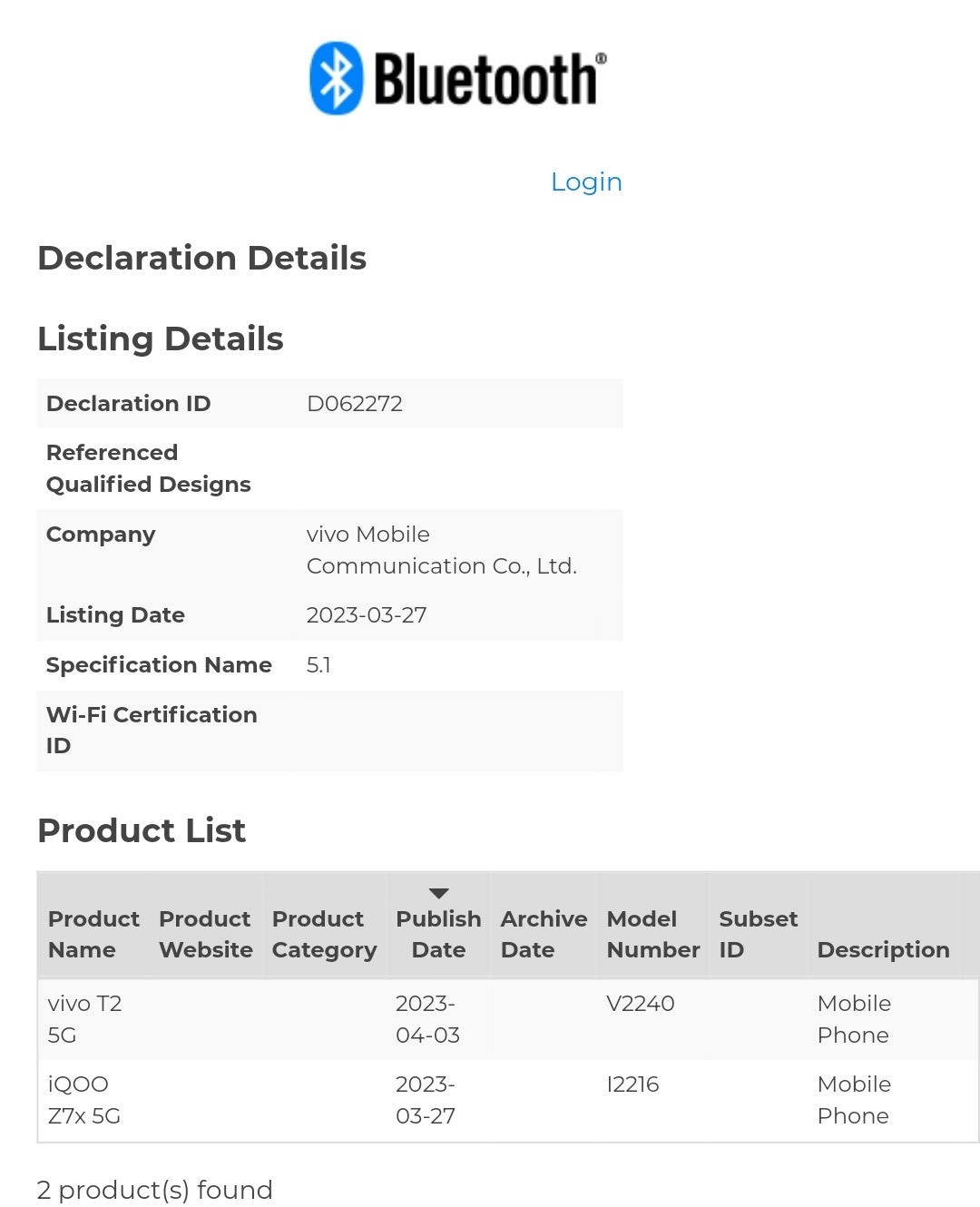
Task: Click model number I2216
Action: (x=632, y=1084)
